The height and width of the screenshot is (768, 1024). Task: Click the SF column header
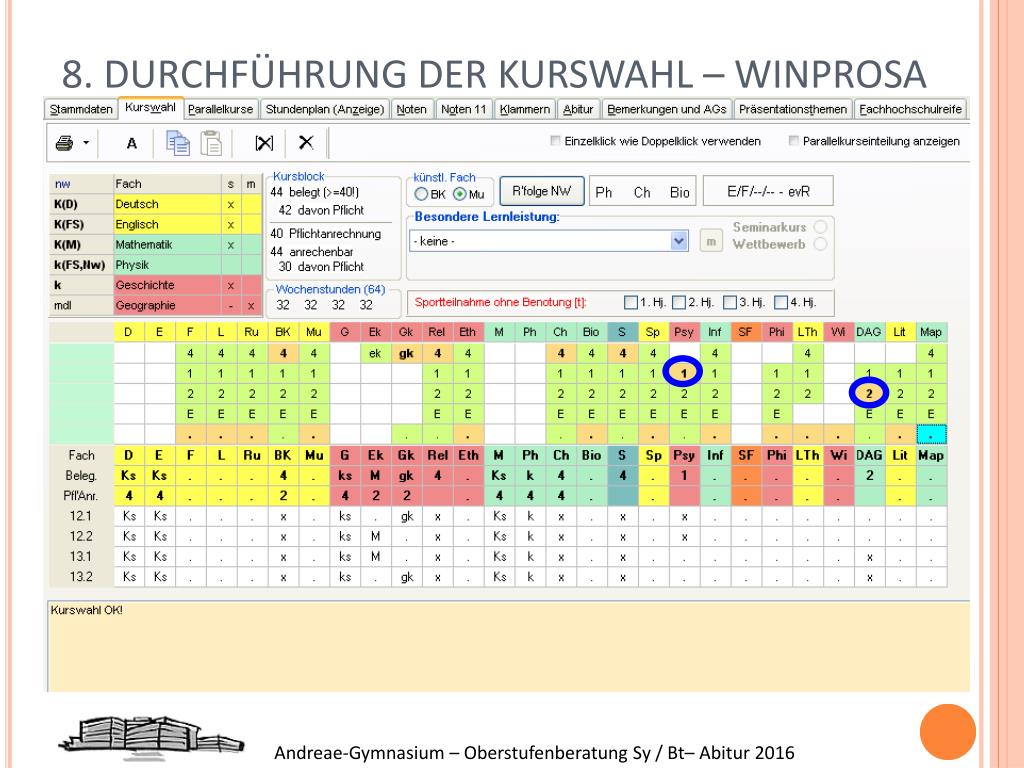745,332
